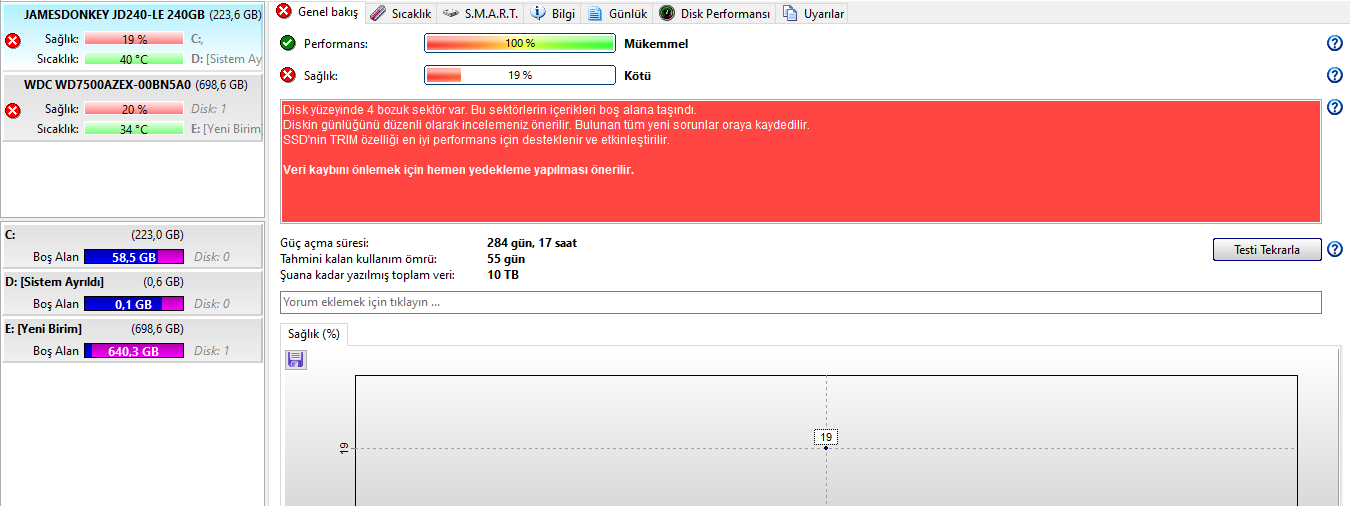Select JAMESDONKEY JD240-LE 240GB disk

(x=133, y=35)
